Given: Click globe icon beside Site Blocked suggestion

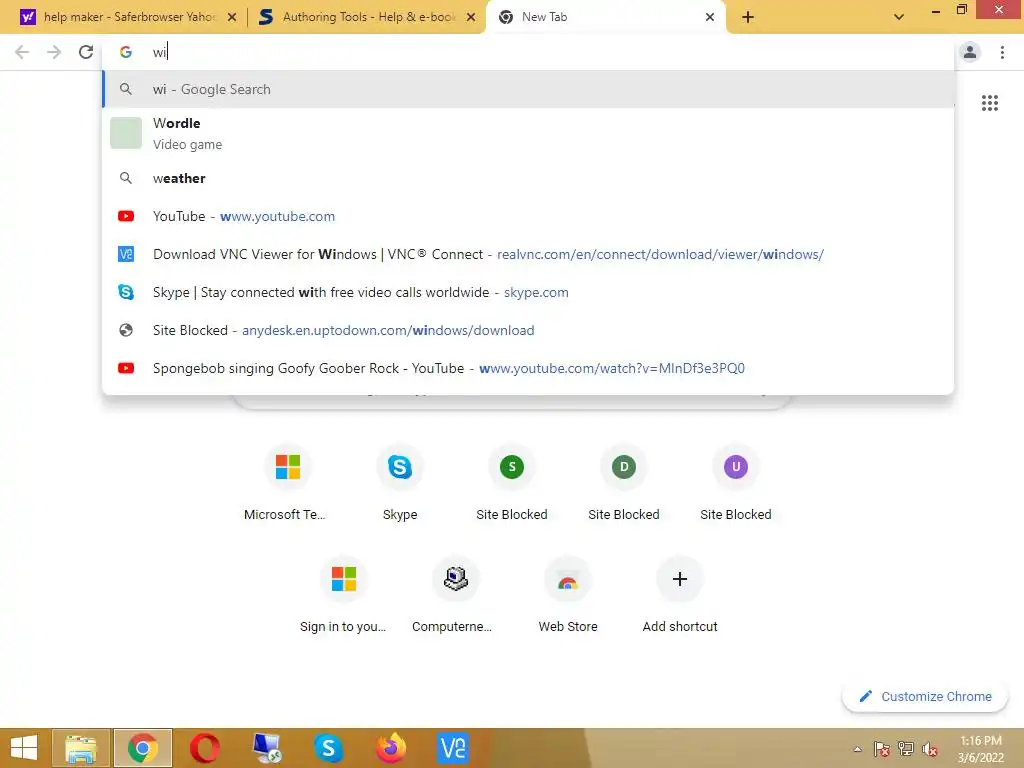Looking at the screenshot, I should click(x=126, y=330).
